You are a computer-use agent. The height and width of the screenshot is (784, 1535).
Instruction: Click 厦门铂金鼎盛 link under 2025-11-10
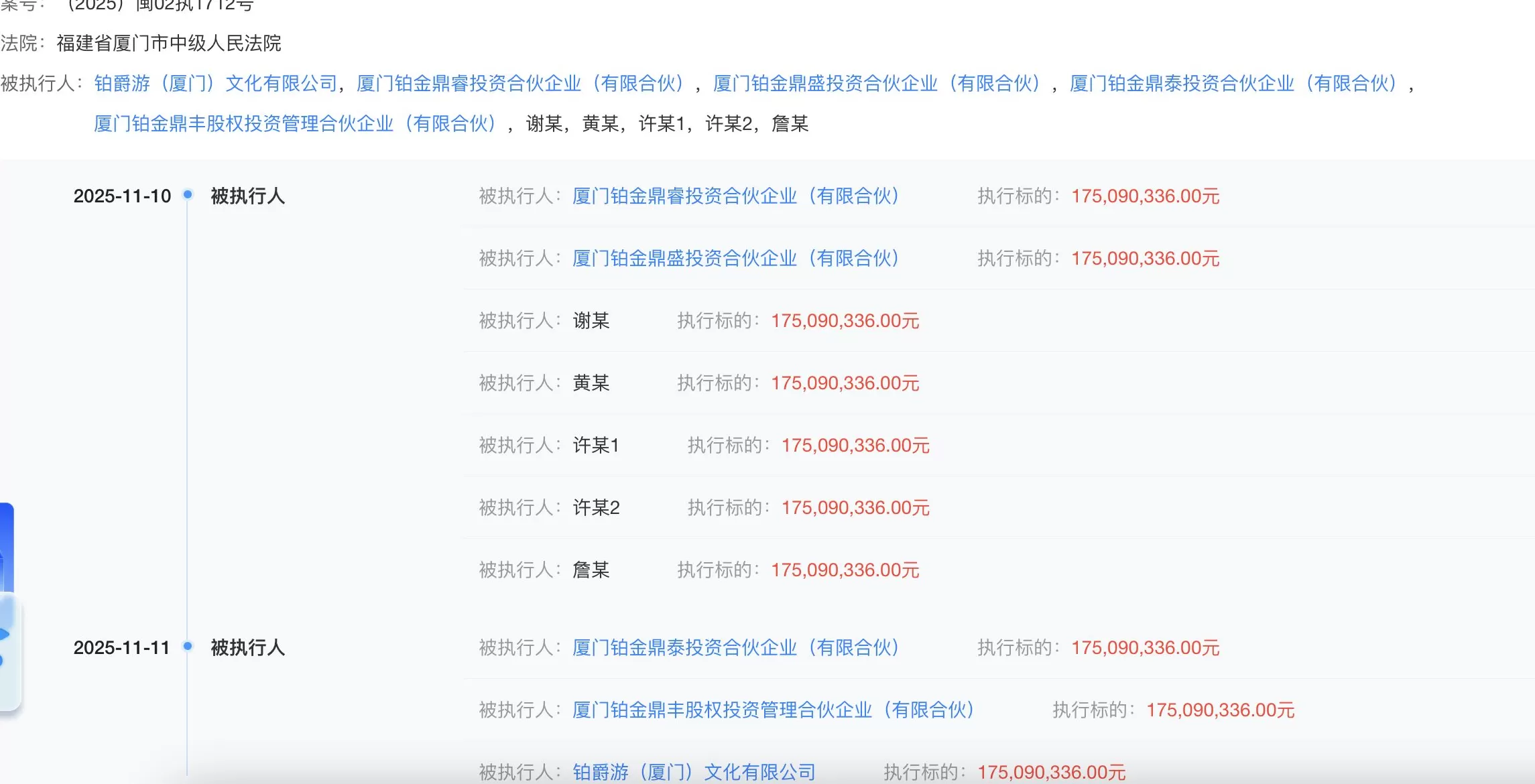click(x=735, y=259)
